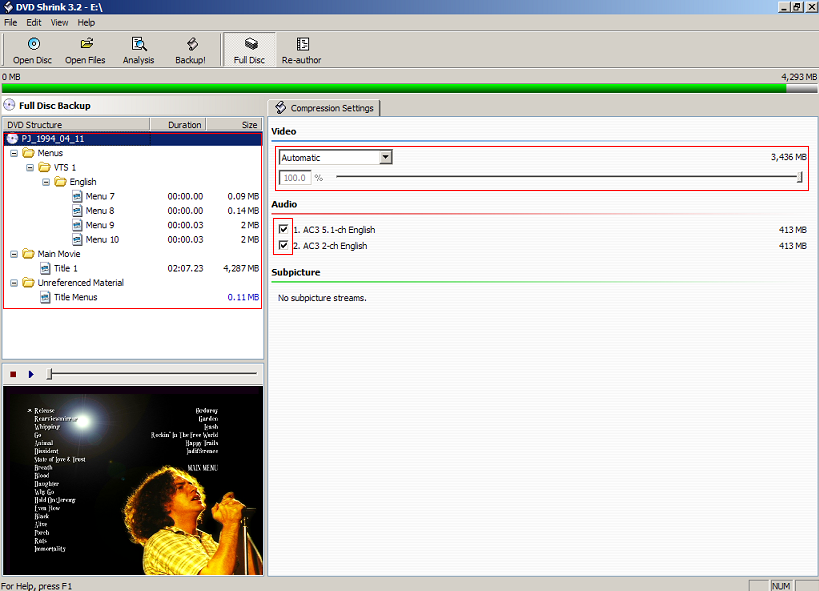Select the Compression Settings tab
Screen dimensions: 819x591
(324, 108)
